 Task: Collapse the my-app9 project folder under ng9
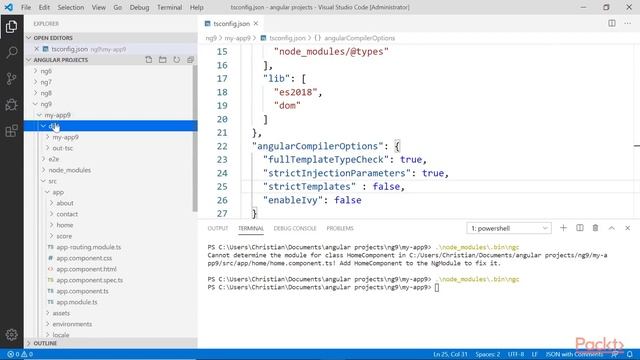coord(57,115)
